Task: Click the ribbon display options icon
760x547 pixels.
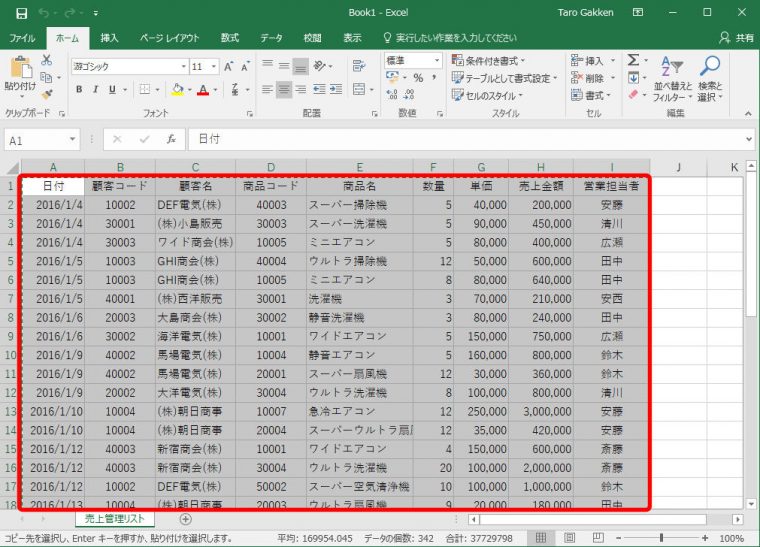Action: (638, 13)
